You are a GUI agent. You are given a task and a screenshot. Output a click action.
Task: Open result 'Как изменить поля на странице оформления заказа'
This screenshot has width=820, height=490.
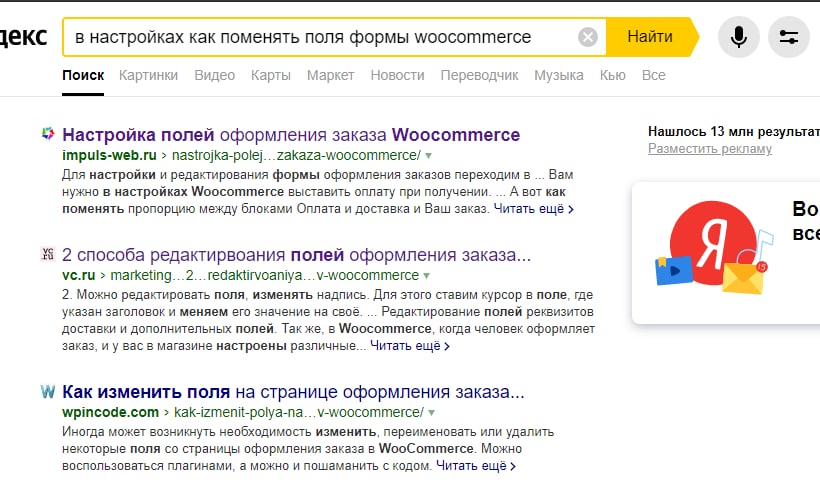point(293,392)
